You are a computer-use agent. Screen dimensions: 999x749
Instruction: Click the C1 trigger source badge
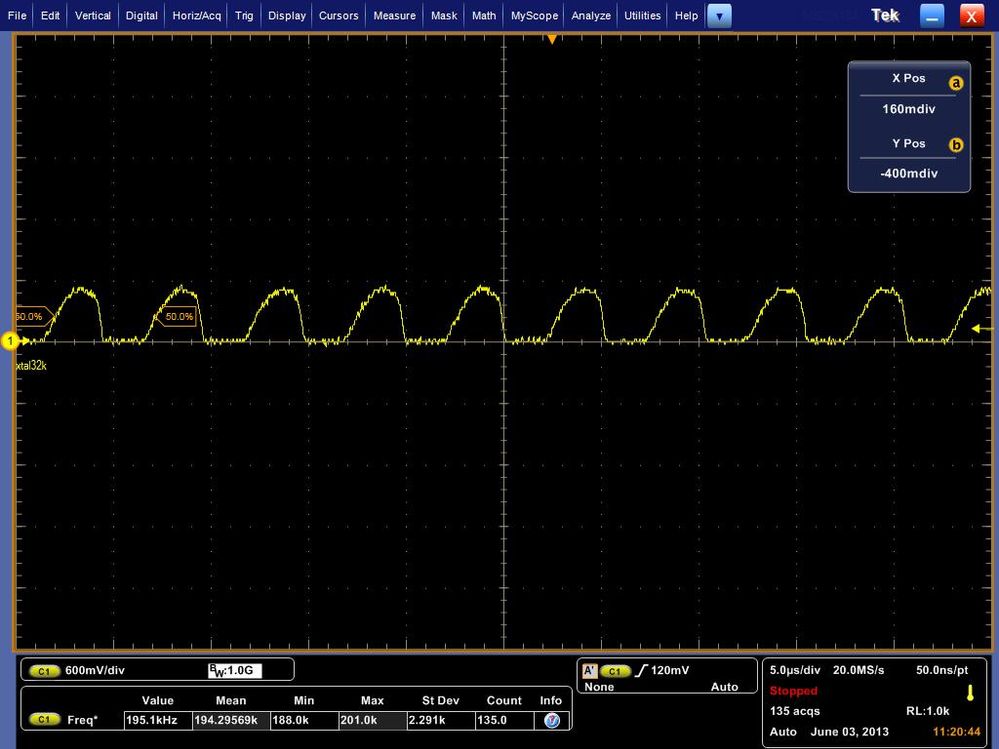(615, 671)
